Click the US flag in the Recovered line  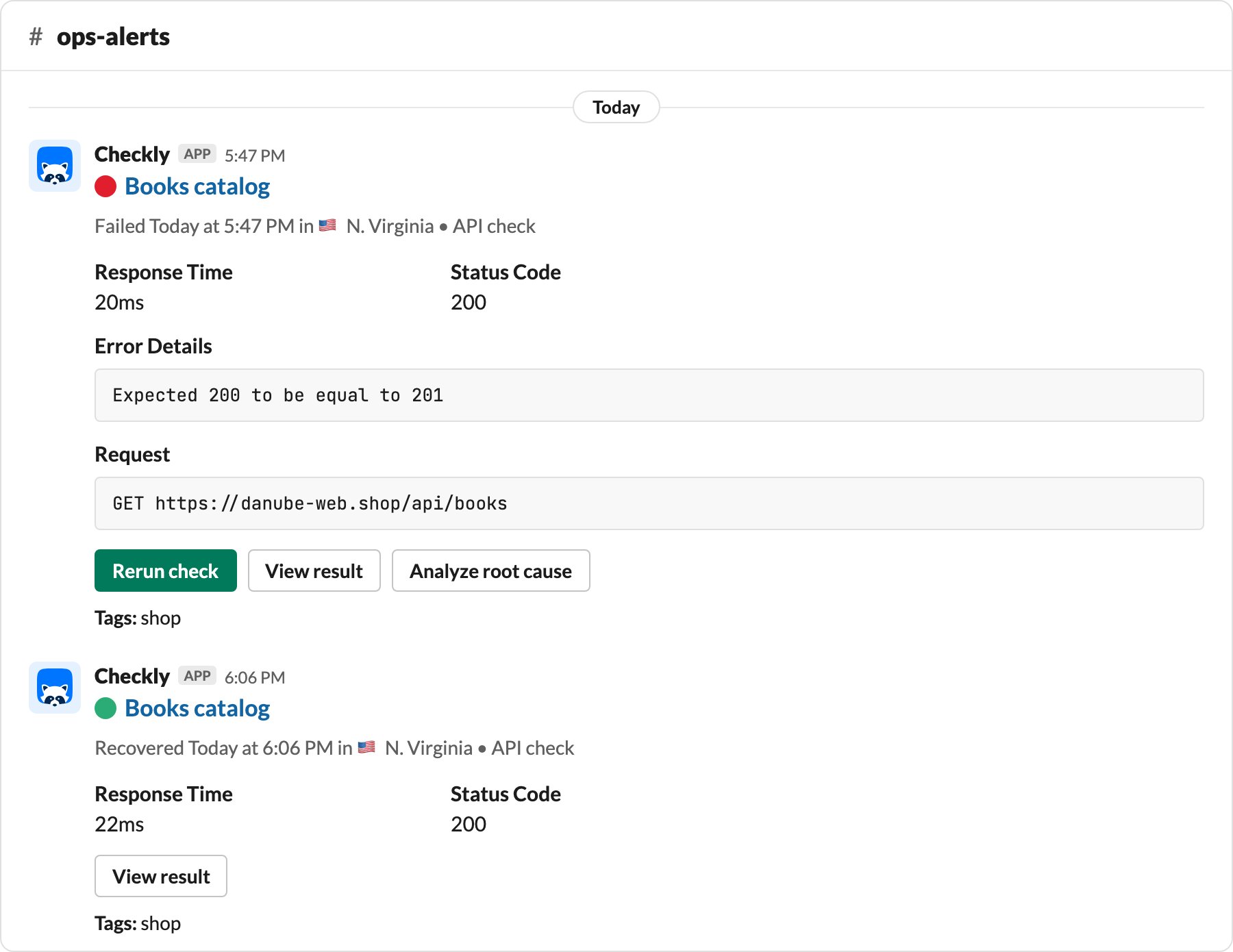[366, 747]
